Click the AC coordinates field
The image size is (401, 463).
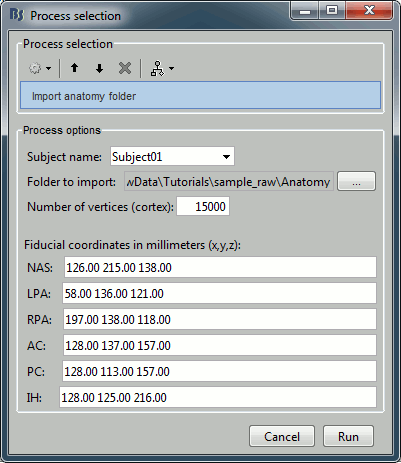(220, 345)
